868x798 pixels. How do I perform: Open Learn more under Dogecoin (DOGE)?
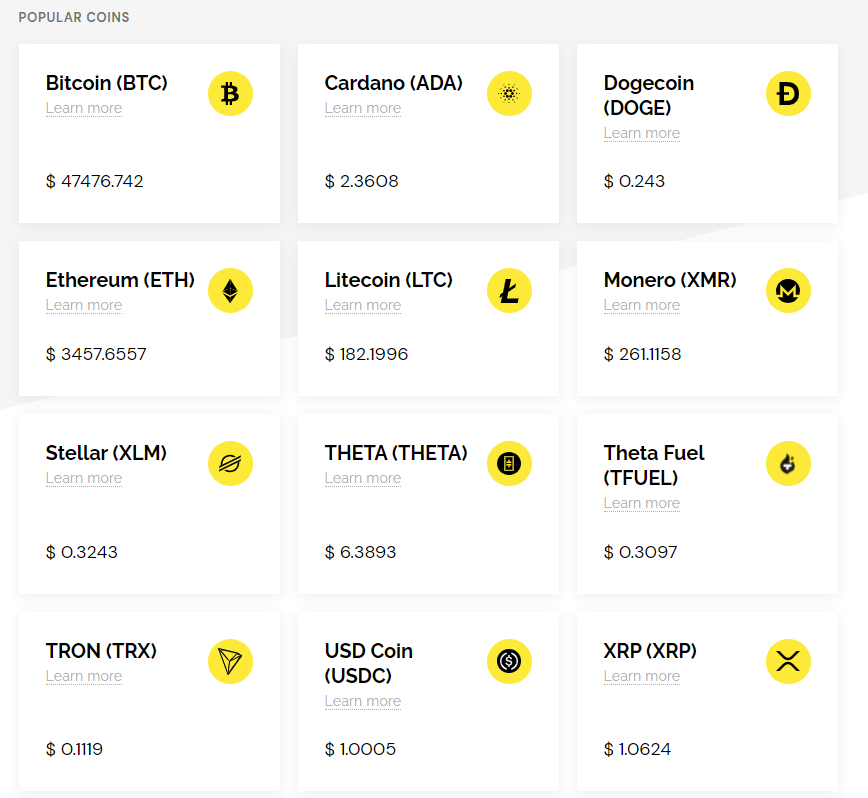(x=642, y=133)
